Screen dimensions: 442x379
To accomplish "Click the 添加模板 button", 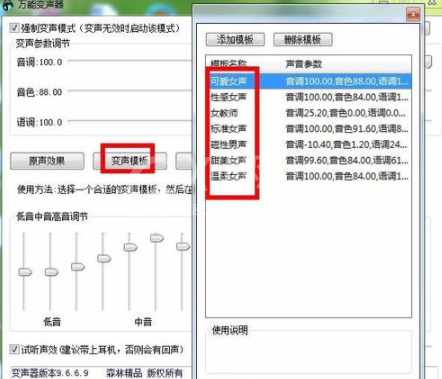I will tap(235, 40).
